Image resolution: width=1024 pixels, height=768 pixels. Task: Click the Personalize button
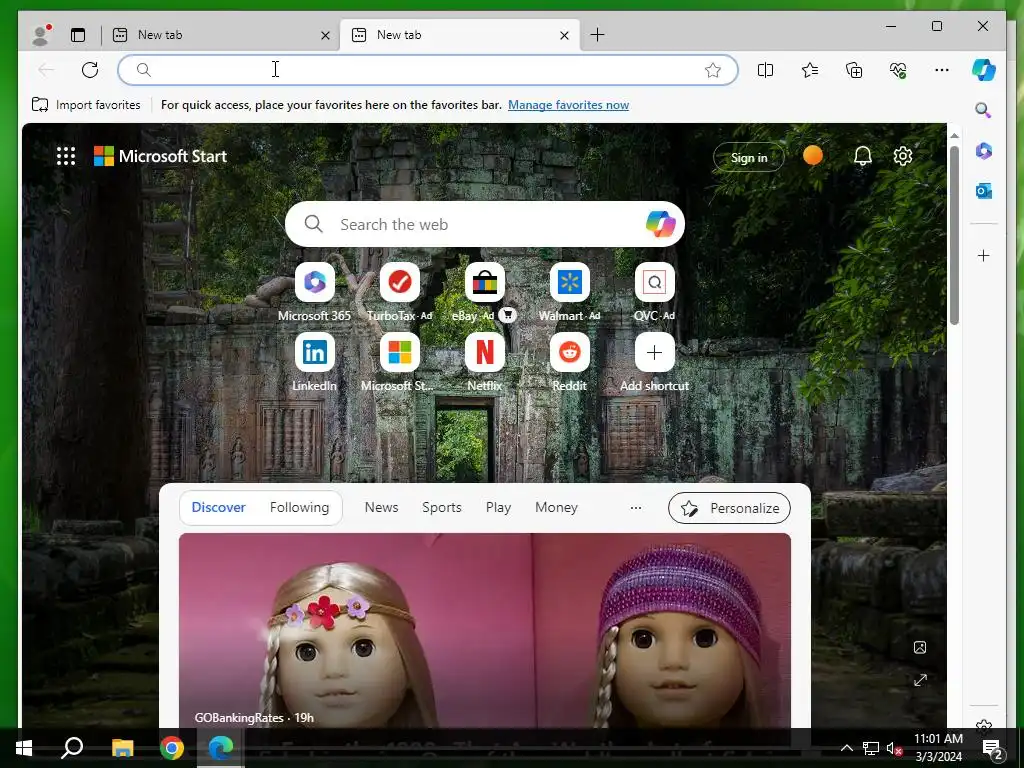729,508
